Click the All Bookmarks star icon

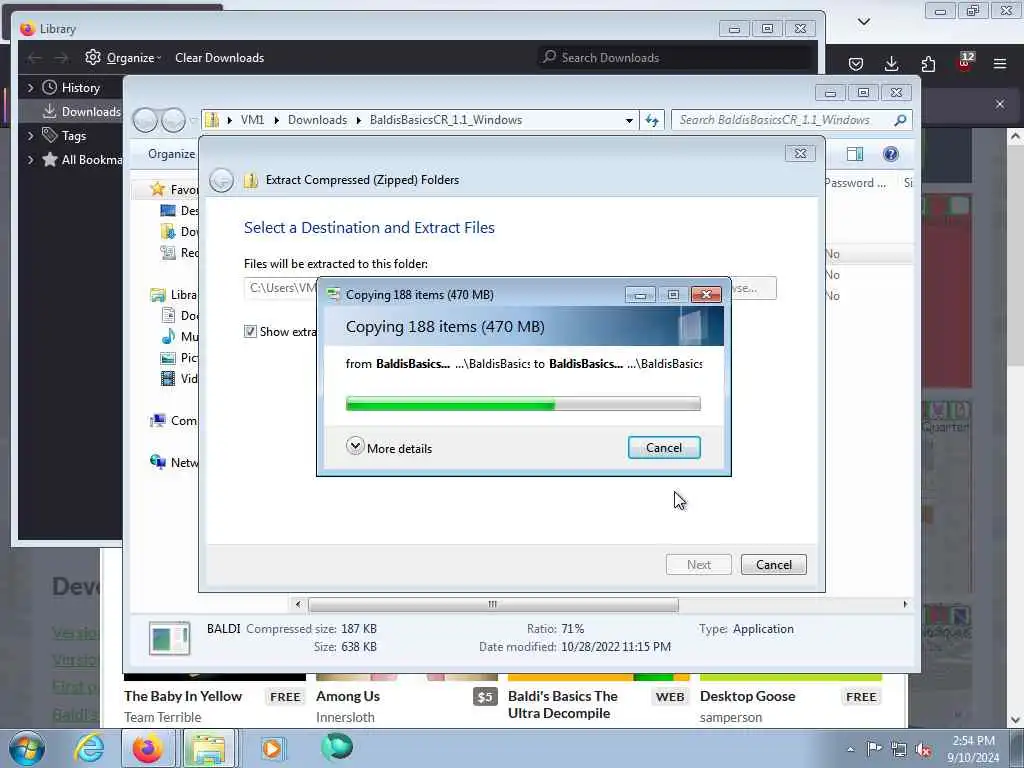coord(50,159)
